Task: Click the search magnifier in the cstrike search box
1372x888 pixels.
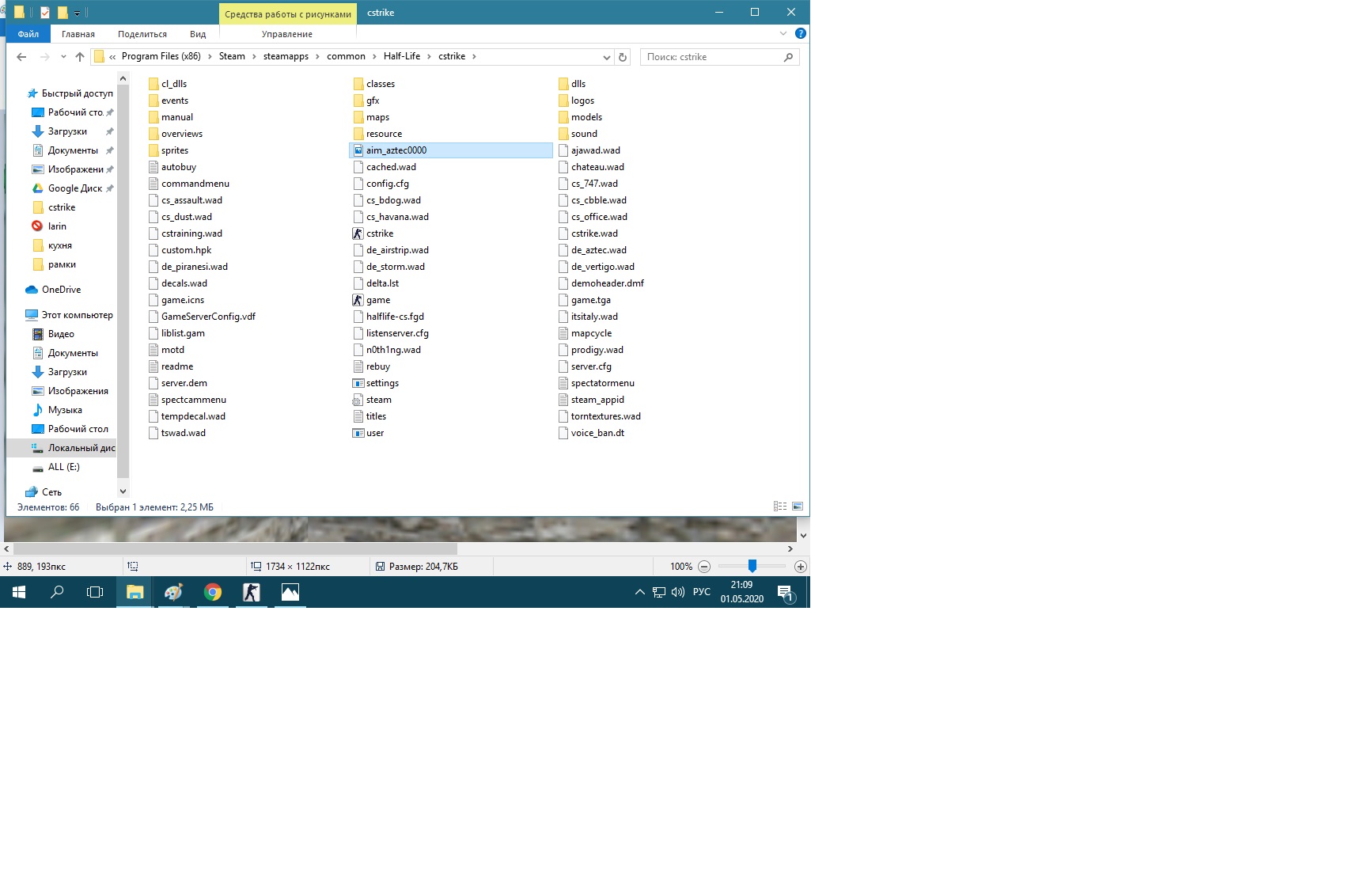Action: (x=788, y=57)
